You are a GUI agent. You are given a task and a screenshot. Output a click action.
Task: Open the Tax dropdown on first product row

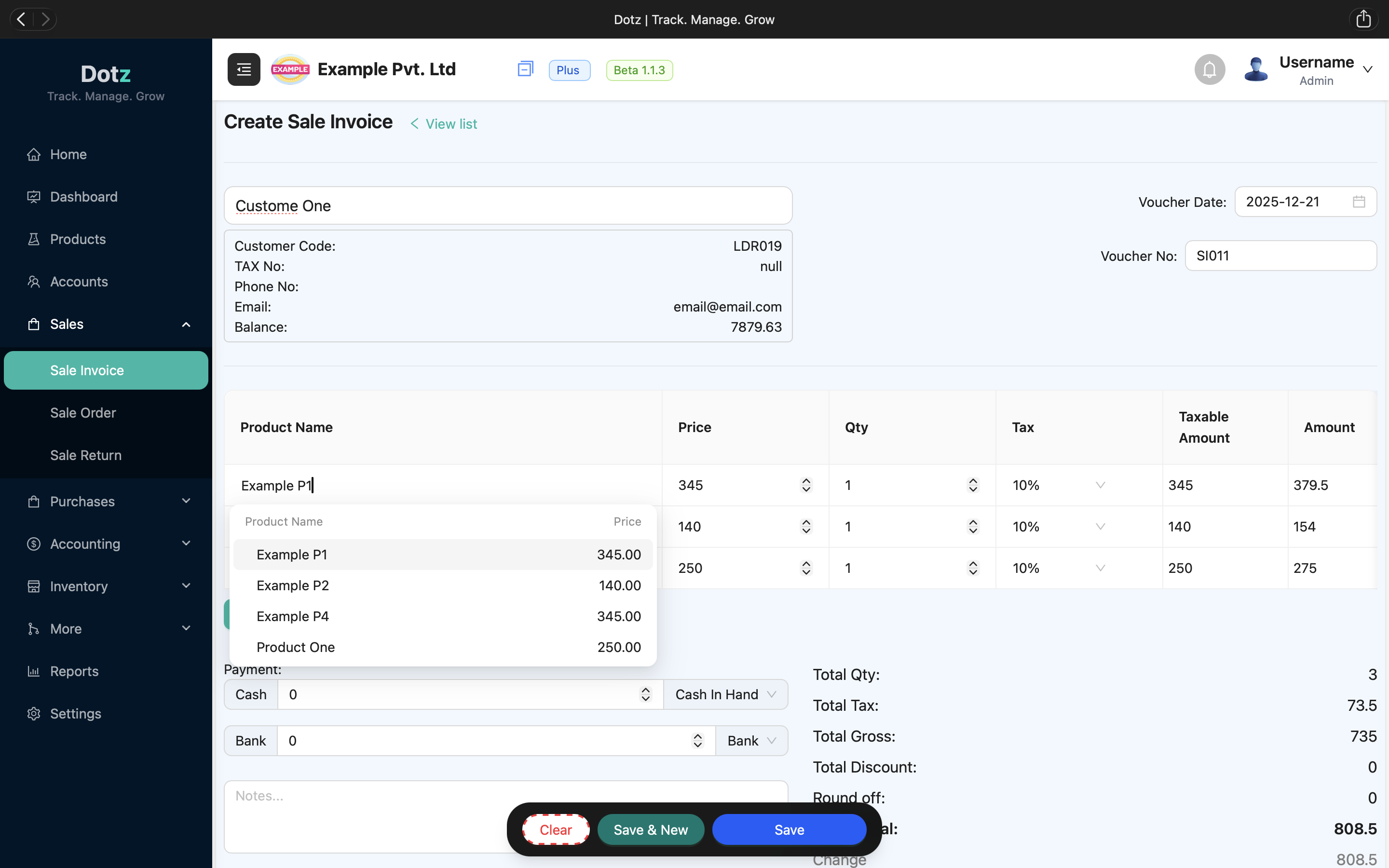(x=1100, y=485)
